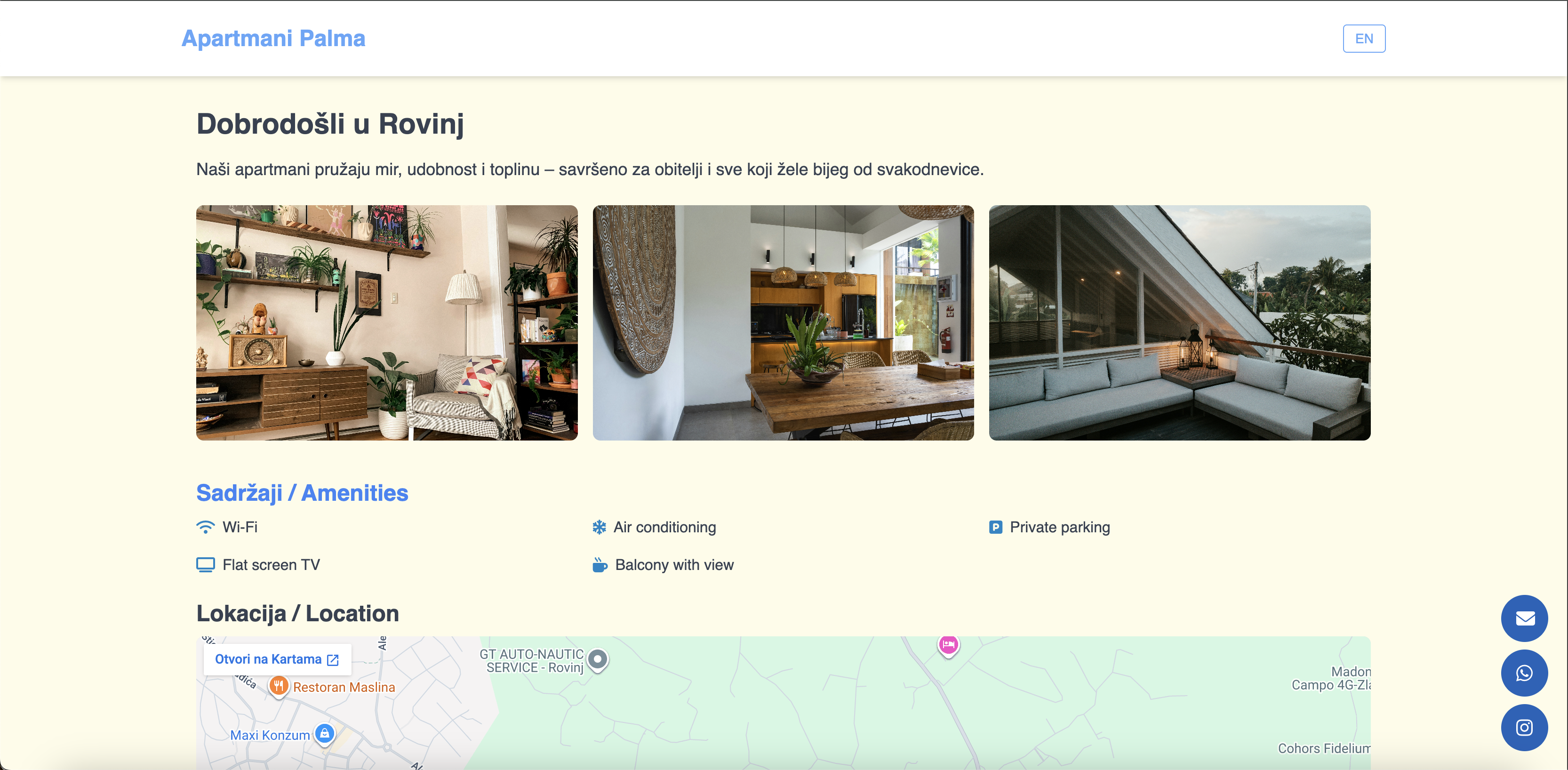Click the Wi-Fi amenity icon
The width and height of the screenshot is (1568, 770).
tap(206, 527)
